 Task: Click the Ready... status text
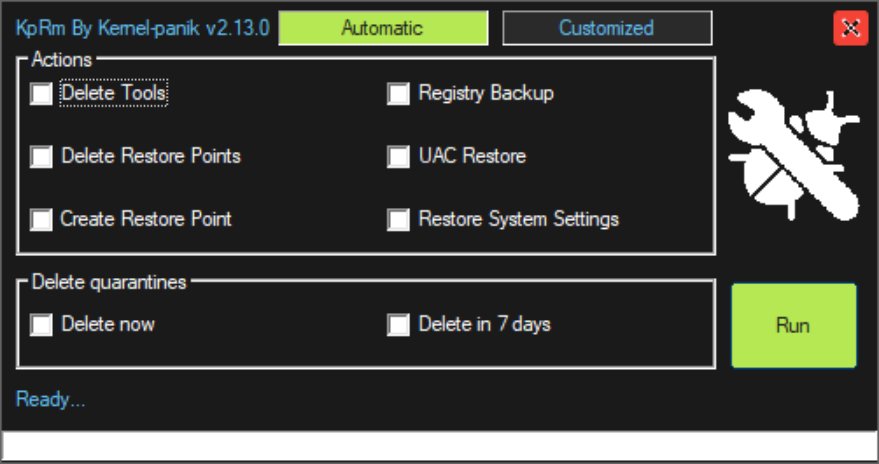pyautogui.click(x=51, y=400)
